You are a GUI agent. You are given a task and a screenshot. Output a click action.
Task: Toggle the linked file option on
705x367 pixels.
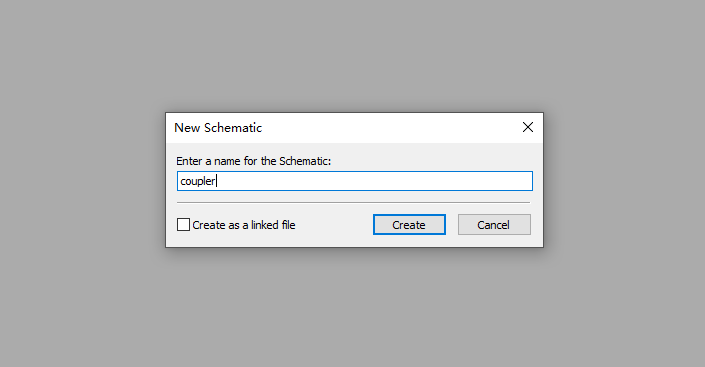coord(183,224)
